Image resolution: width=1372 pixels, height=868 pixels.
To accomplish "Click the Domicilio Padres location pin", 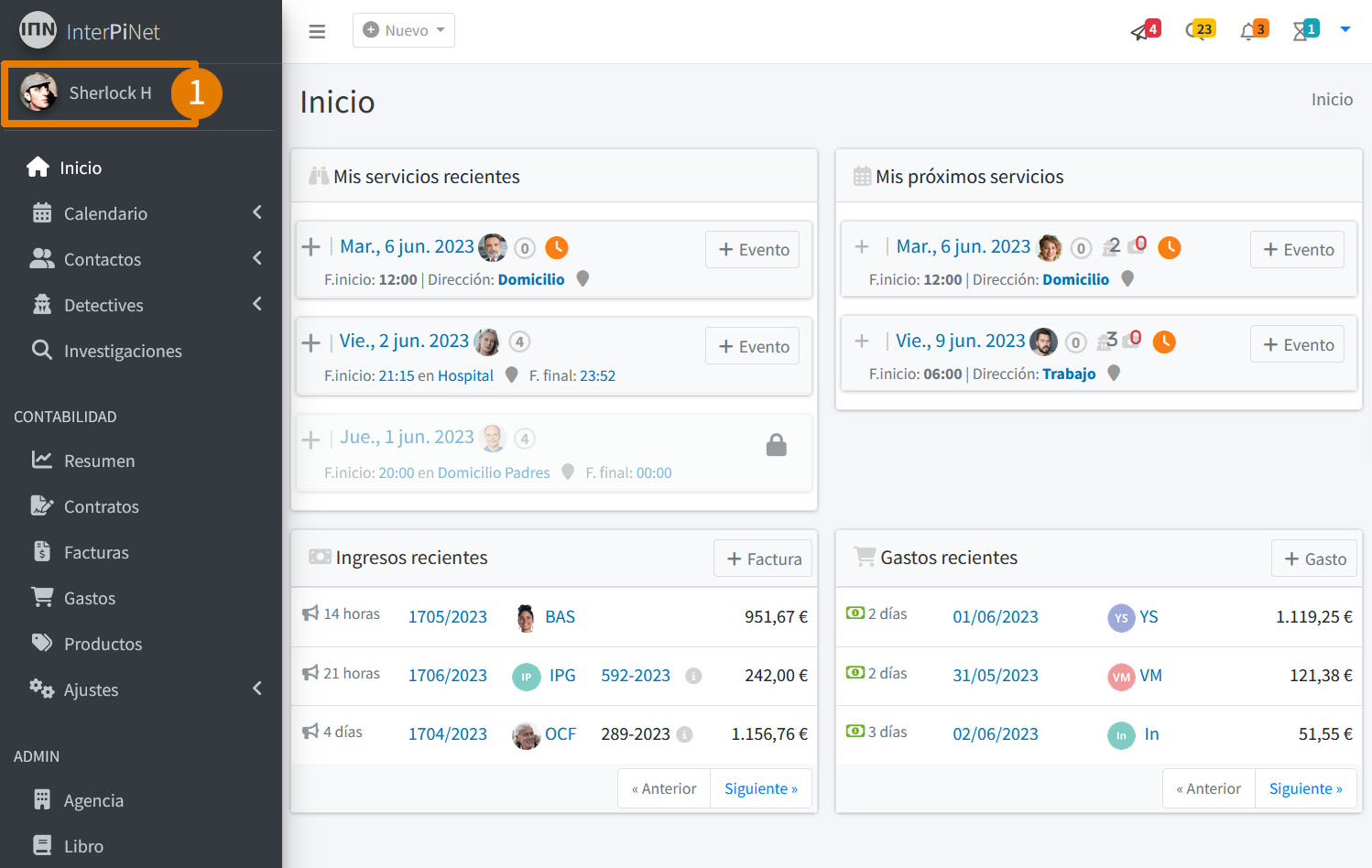I will tap(568, 472).
